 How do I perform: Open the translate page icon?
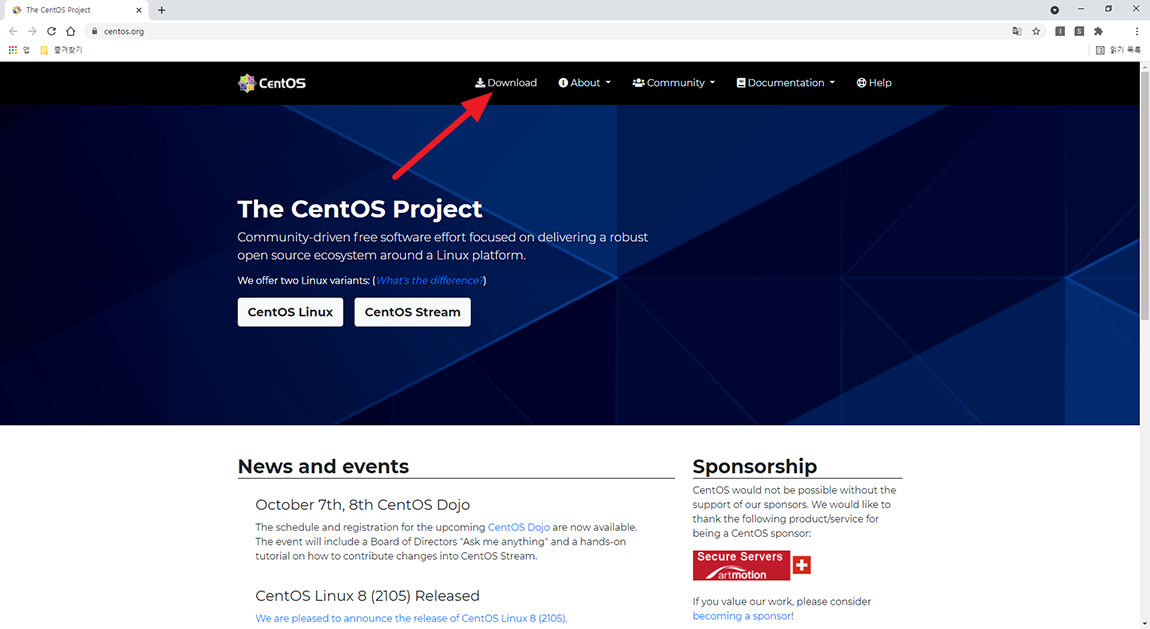click(1017, 32)
